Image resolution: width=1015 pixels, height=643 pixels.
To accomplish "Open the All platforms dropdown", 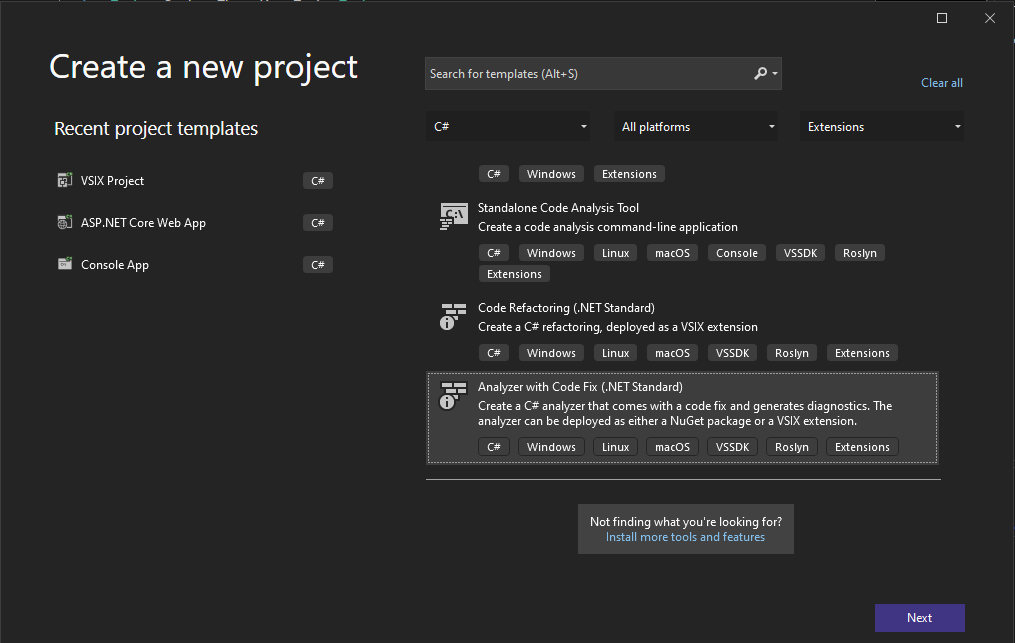I will pyautogui.click(x=696, y=126).
